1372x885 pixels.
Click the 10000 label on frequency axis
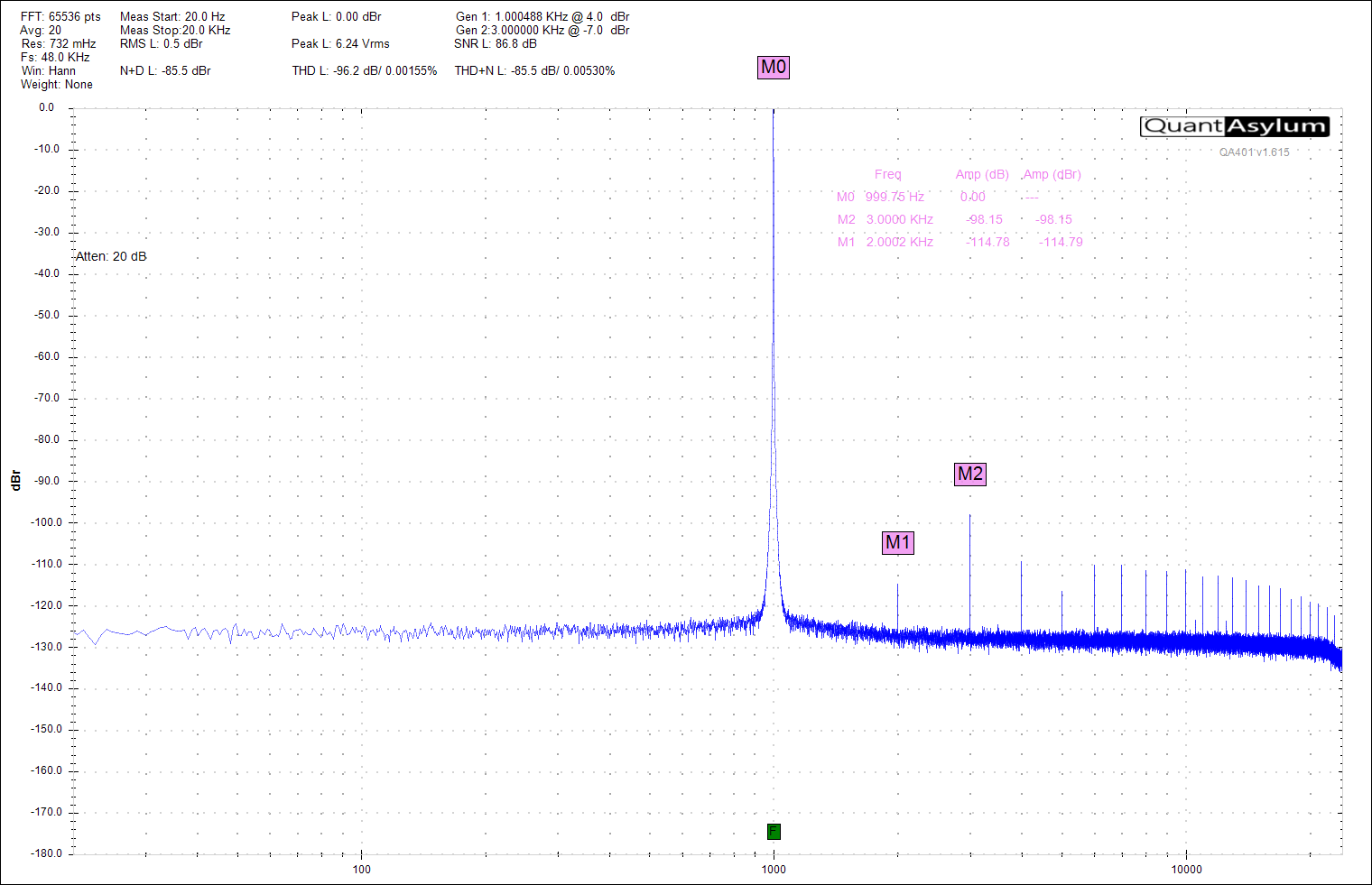[x=1186, y=870]
